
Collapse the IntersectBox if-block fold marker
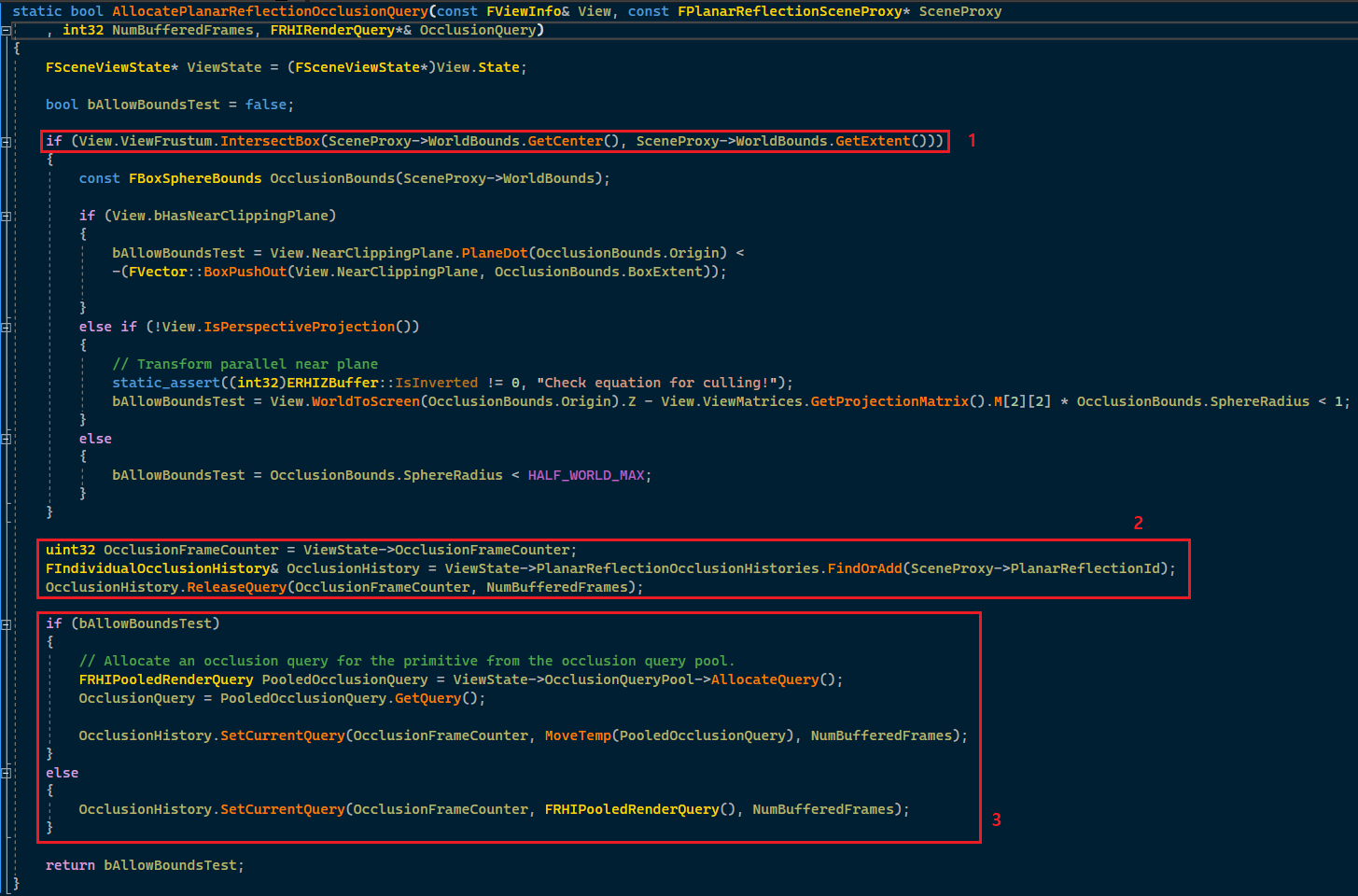[x=6, y=142]
